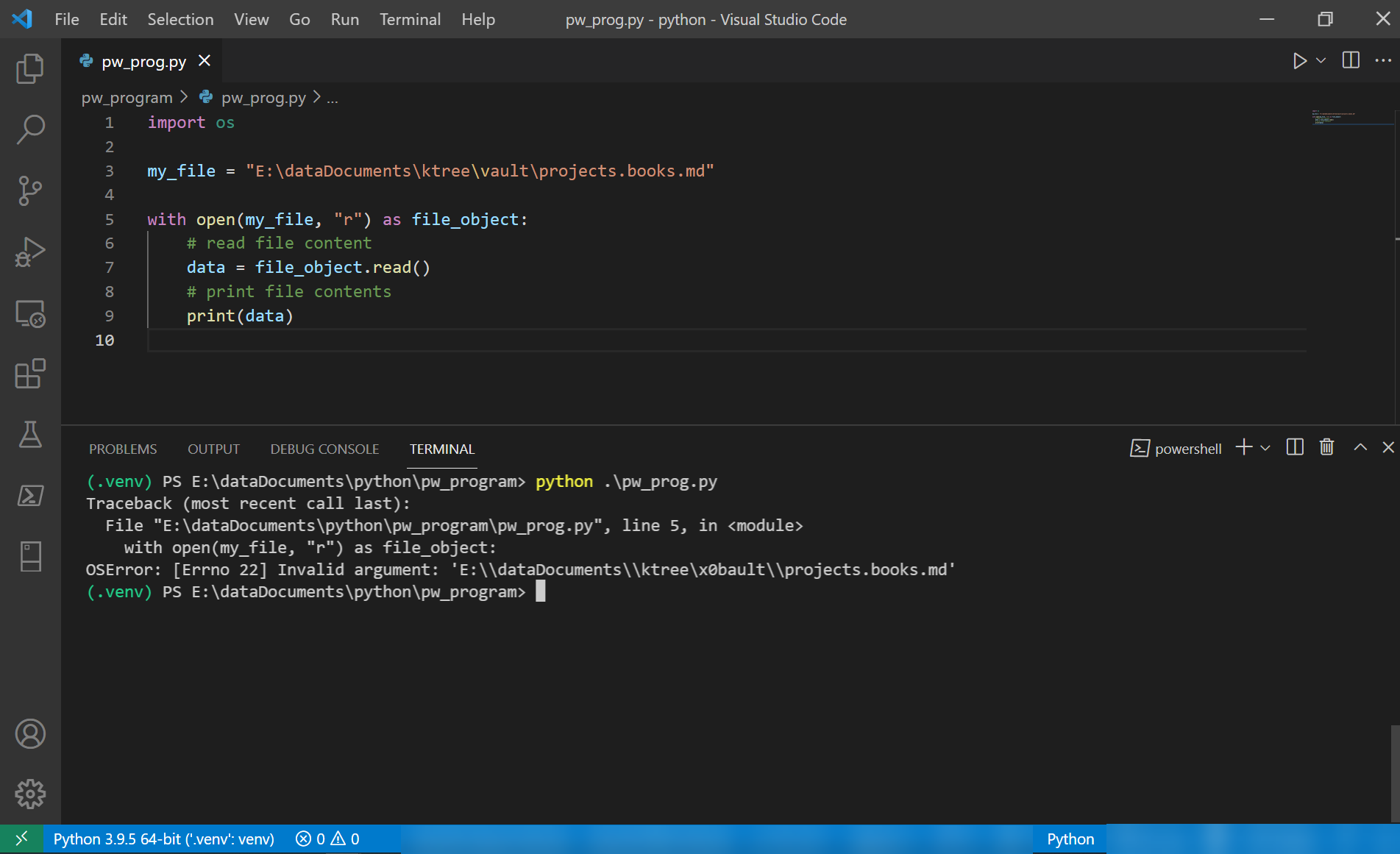Screen dimensions: 1400x854
Task: Click the errors and warnings counter
Action: click(327, 839)
